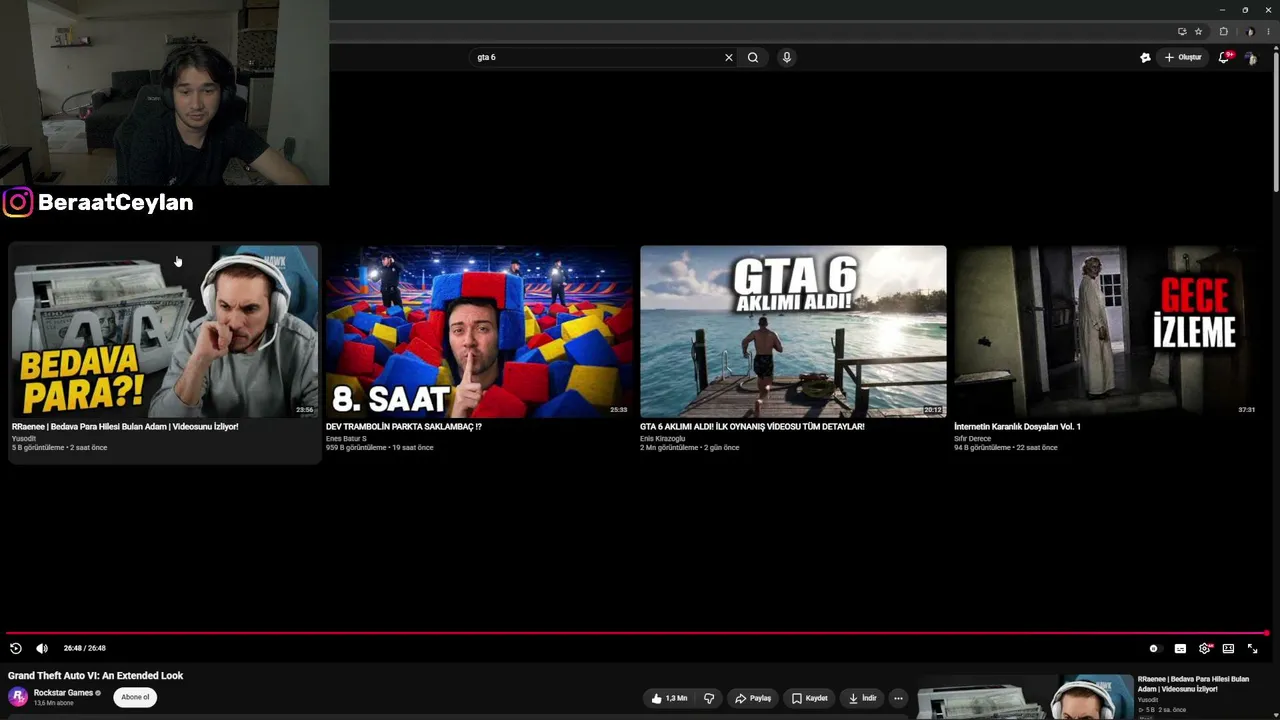Dislike the video

(709, 698)
